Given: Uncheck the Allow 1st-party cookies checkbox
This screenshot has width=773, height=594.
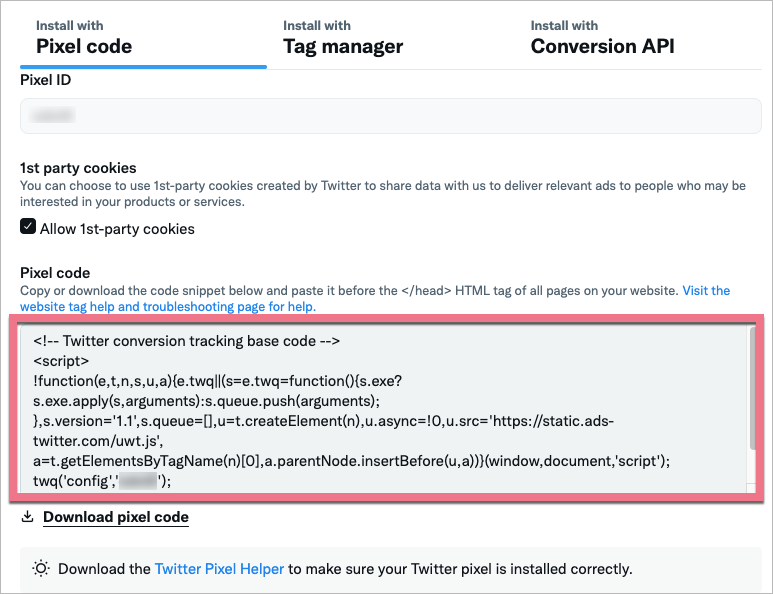Looking at the screenshot, I should click(28, 228).
